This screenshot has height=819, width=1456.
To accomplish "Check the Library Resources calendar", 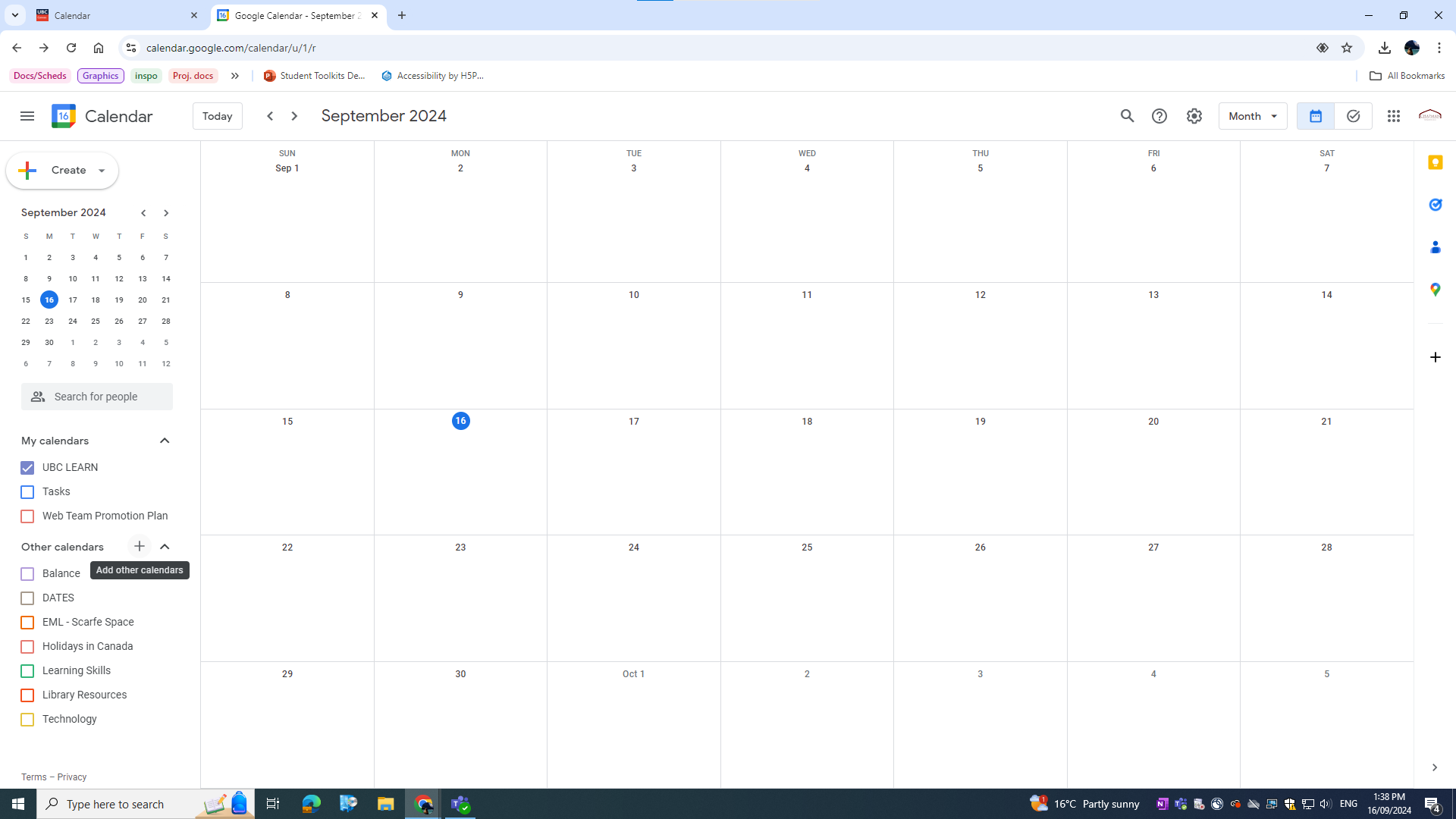I will click(27, 695).
